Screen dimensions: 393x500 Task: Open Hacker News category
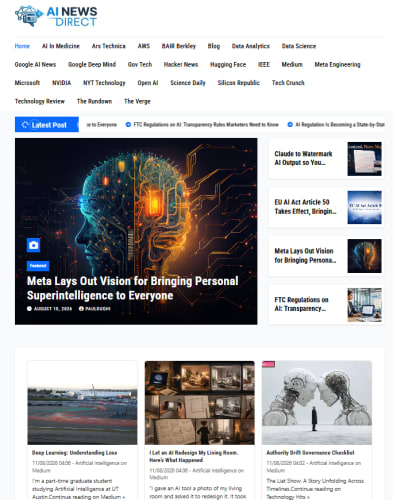(181, 64)
